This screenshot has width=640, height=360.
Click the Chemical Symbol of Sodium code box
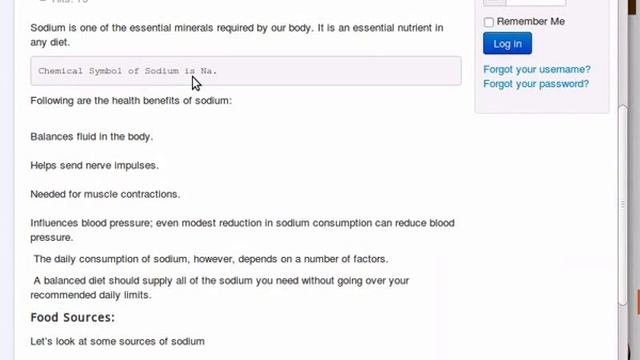pyautogui.click(x=246, y=71)
